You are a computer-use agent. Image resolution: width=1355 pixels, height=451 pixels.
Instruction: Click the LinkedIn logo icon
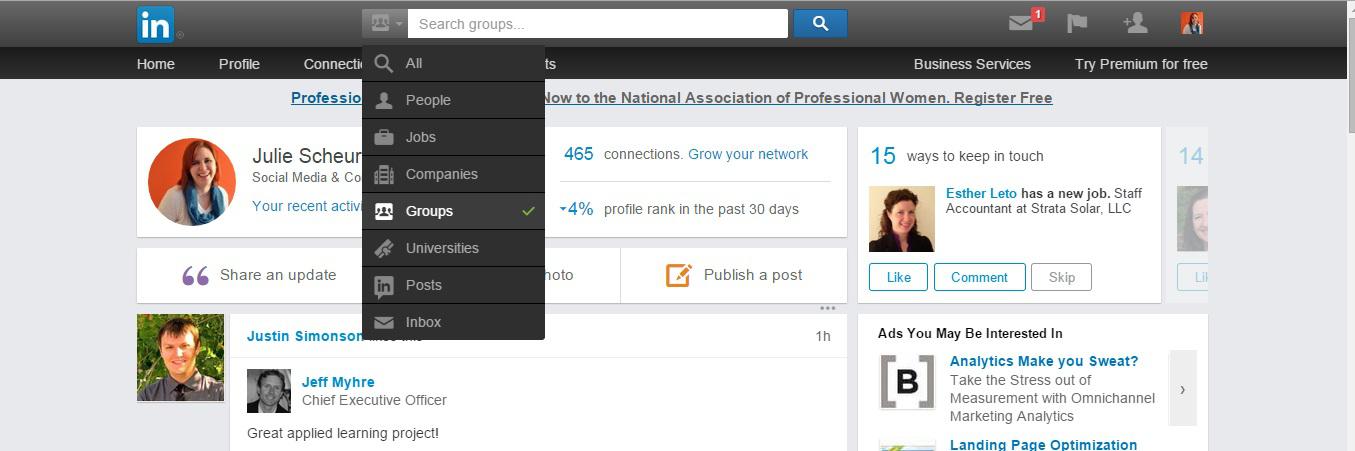(x=155, y=24)
